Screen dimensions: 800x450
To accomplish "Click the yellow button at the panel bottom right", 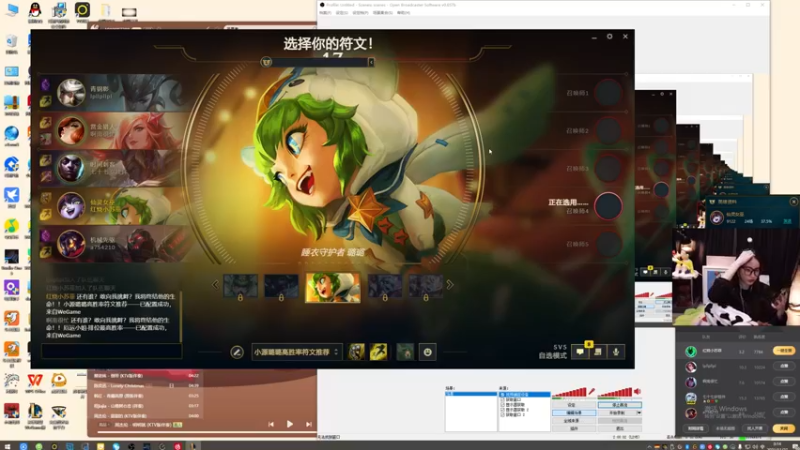I will tap(784, 429).
